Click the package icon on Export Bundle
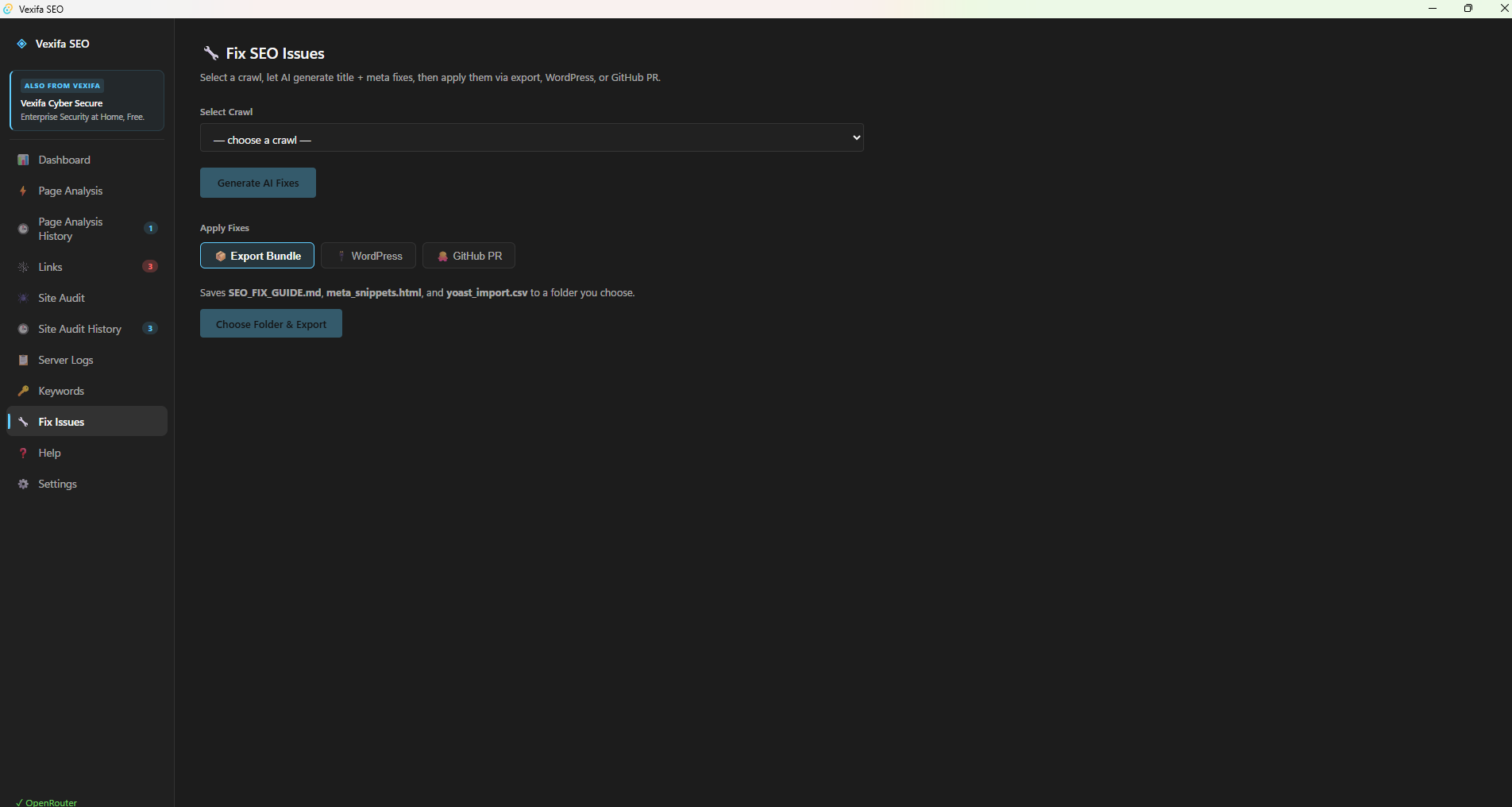 click(221, 256)
